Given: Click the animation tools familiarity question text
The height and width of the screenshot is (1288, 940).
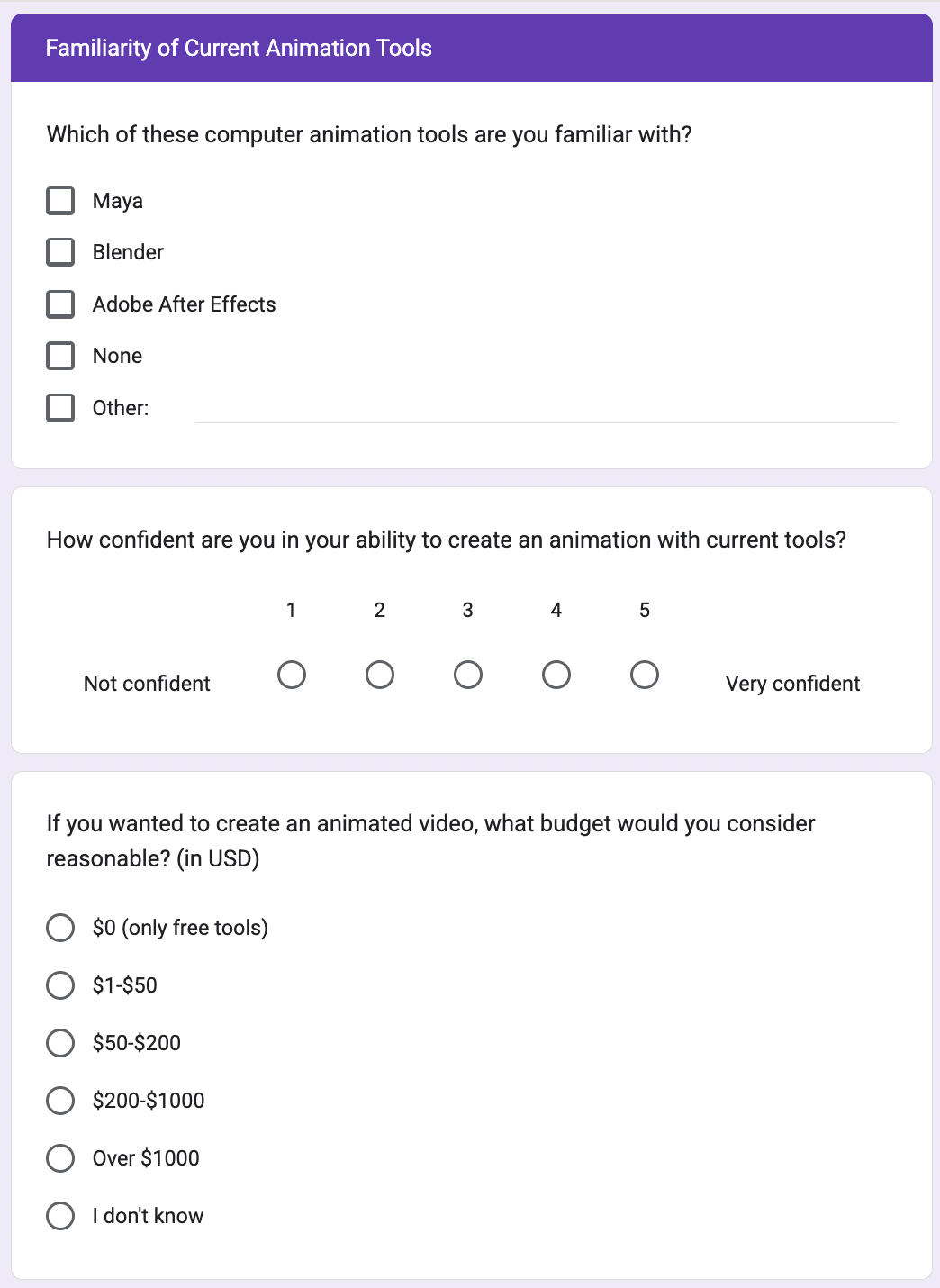Looking at the screenshot, I should coord(369,135).
